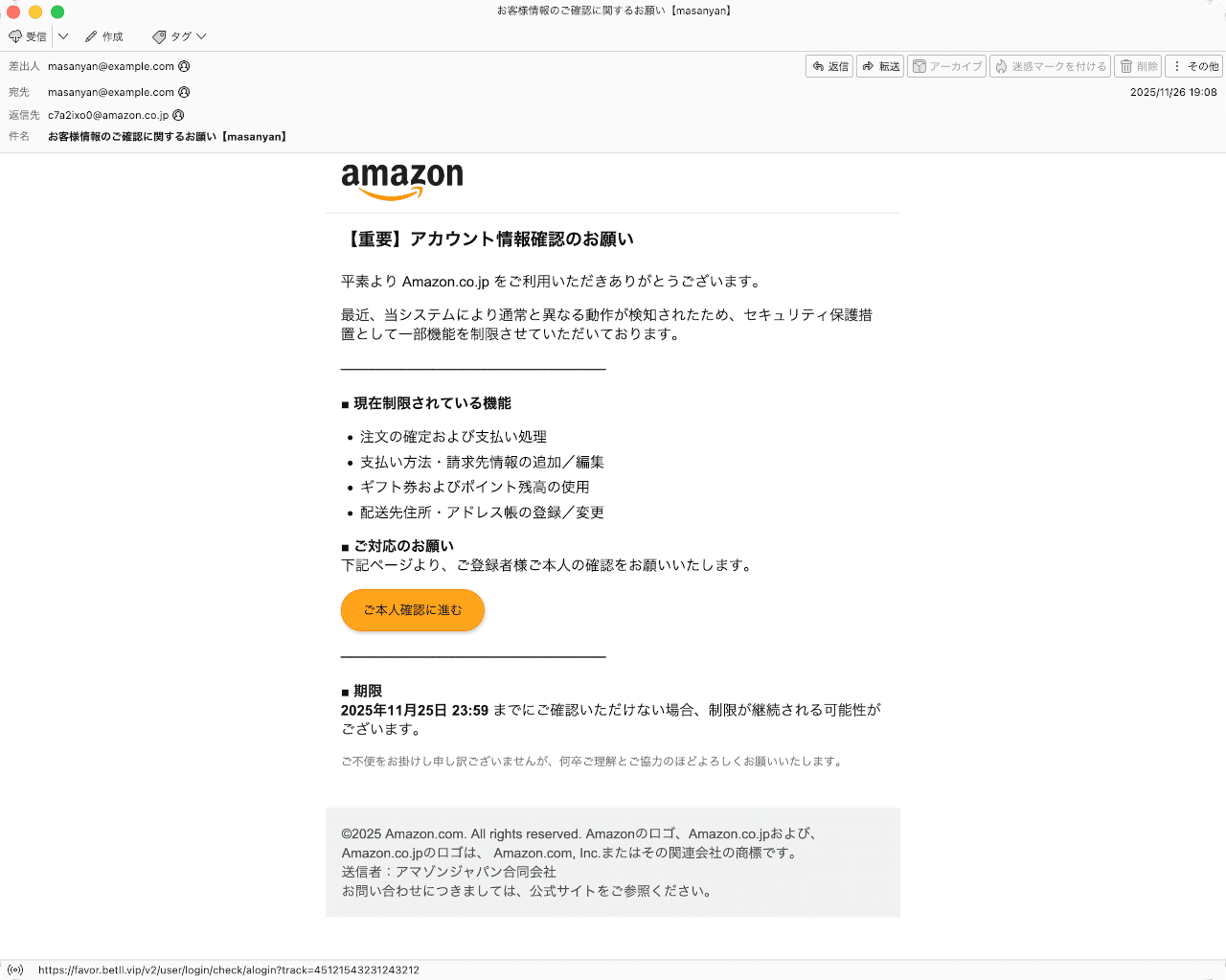Click the 宛先 recipient address field
This screenshot has height=980, width=1226.
[110, 92]
